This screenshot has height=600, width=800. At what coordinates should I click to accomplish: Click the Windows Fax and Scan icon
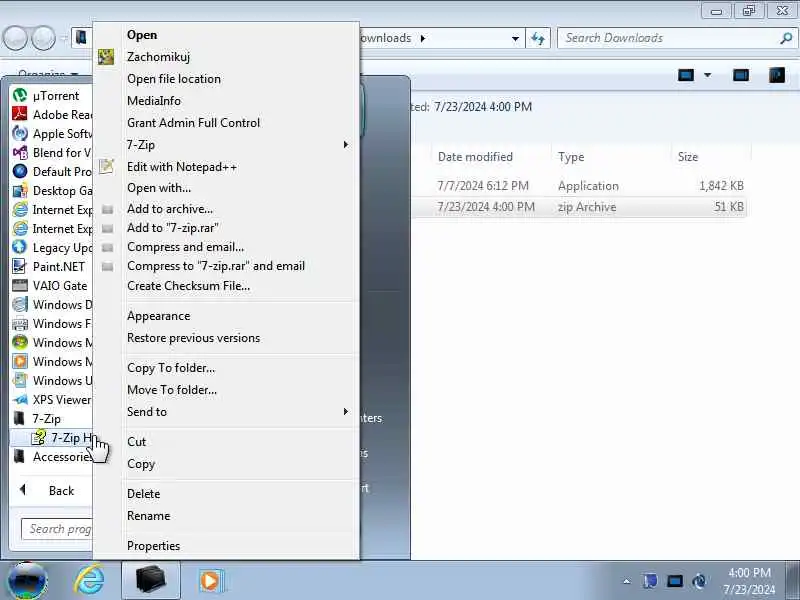pos(20,323)
